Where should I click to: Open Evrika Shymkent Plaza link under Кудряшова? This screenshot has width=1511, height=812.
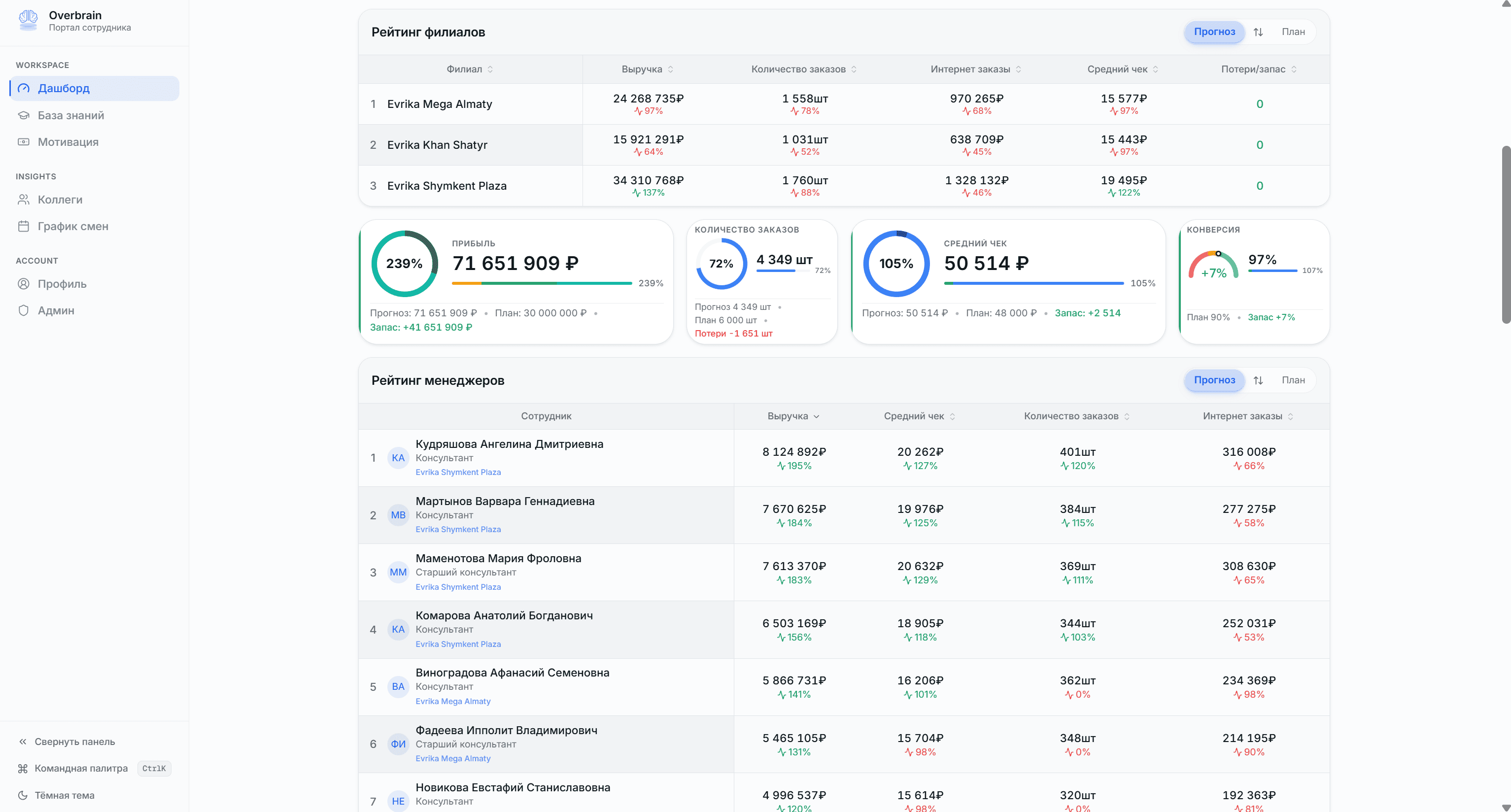pos(458,473)
